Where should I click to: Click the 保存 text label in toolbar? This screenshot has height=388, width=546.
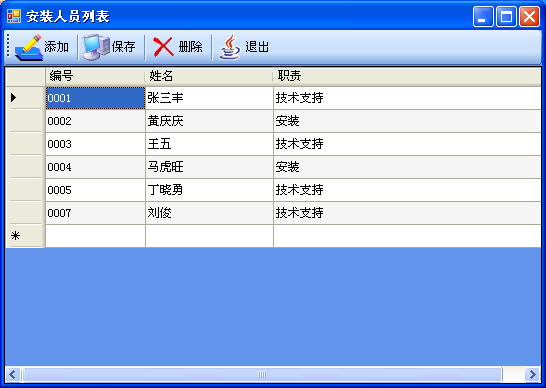(x=123, y=47)
